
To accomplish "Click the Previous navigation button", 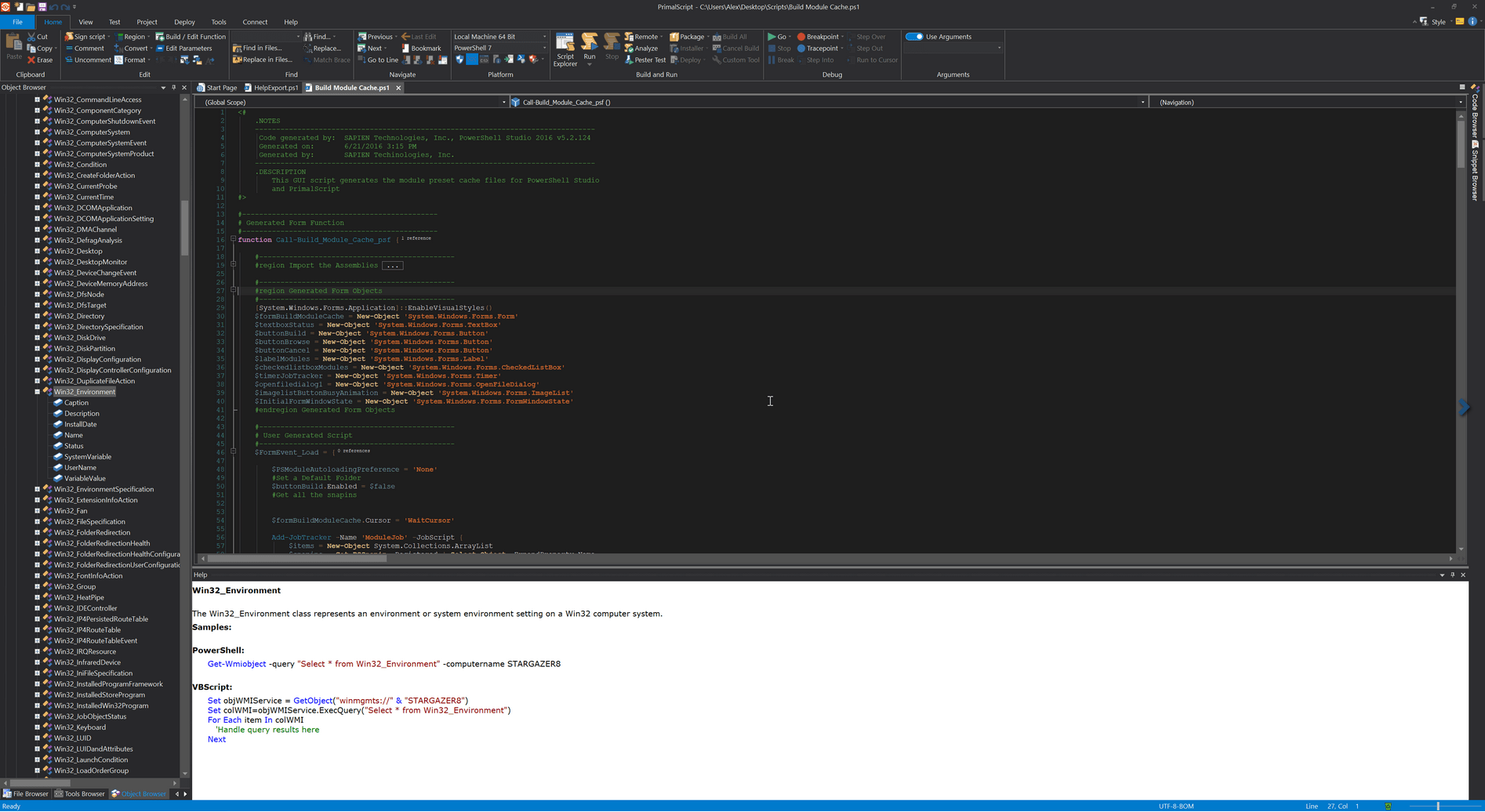I will (378, 37).
